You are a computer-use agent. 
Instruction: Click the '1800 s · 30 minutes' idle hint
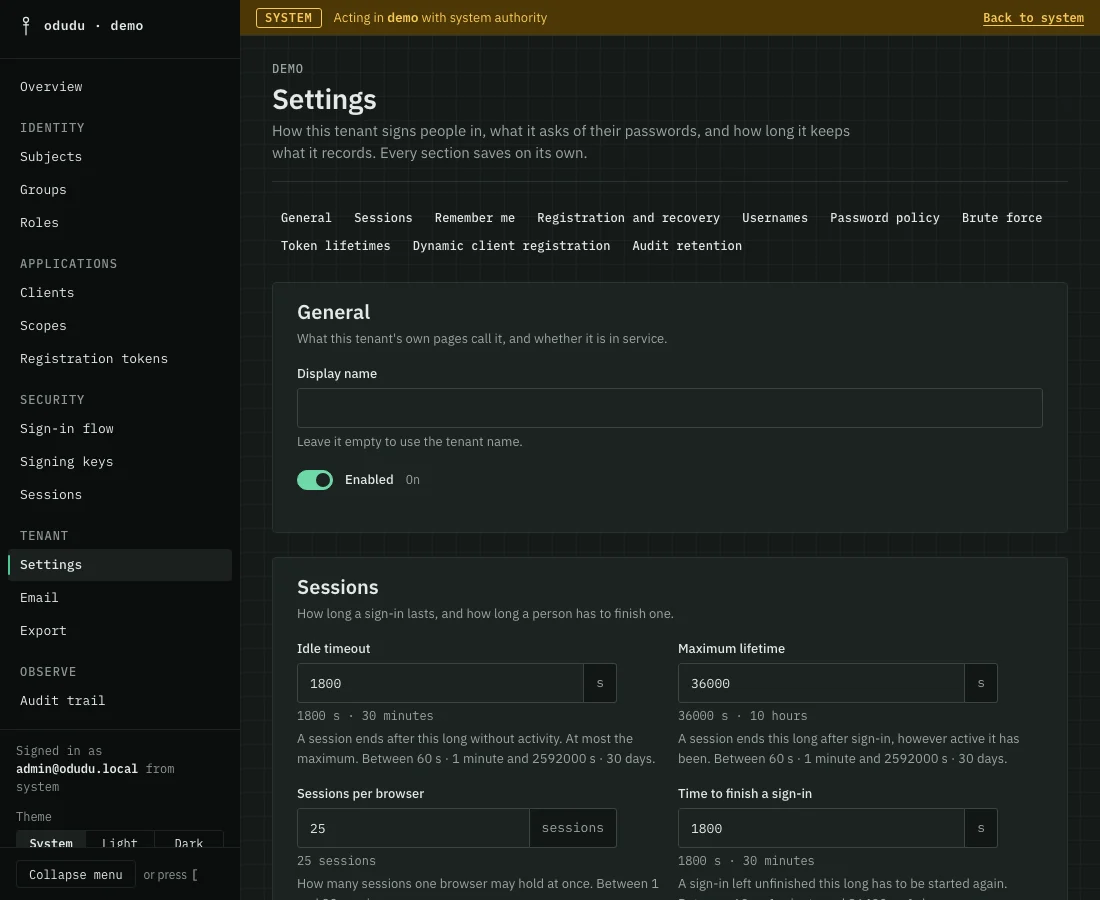coord(365,716)
